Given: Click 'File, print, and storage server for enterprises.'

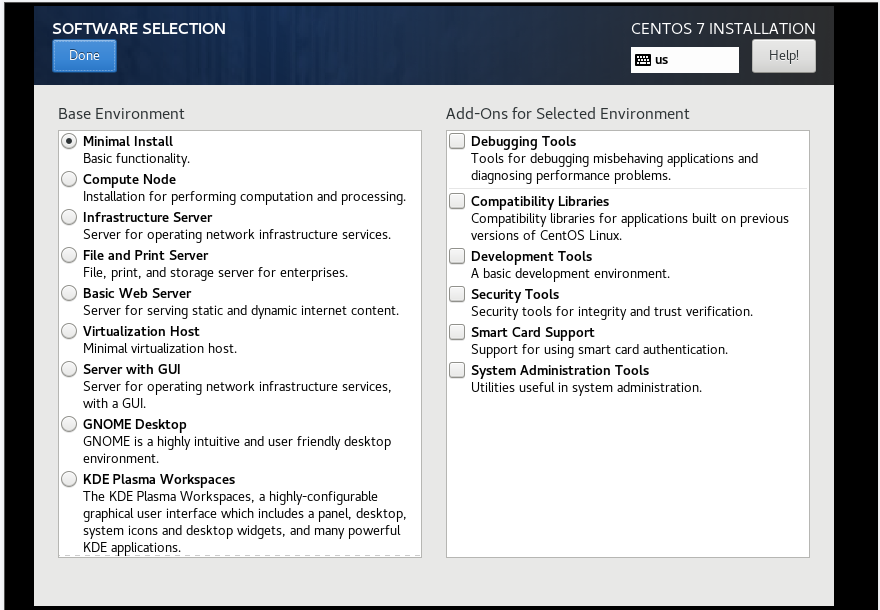Looking at the screenshot, I should [x=216, y=273].
